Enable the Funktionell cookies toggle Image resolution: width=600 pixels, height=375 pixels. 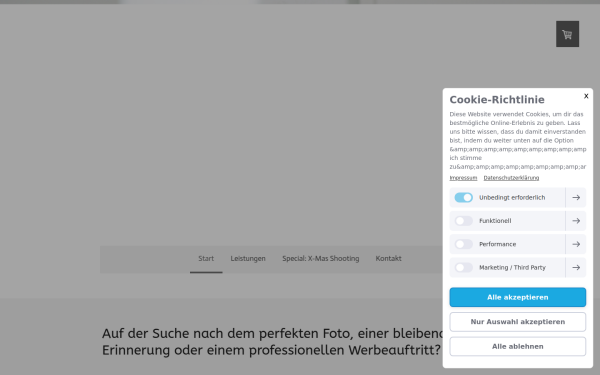tap(463, 221)
